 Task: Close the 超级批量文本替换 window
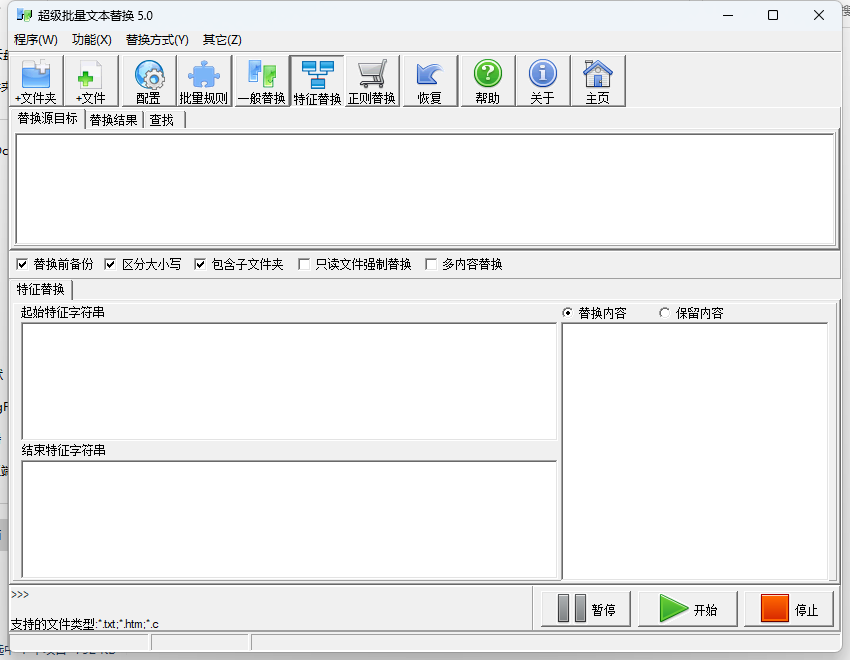coord(819,15)
